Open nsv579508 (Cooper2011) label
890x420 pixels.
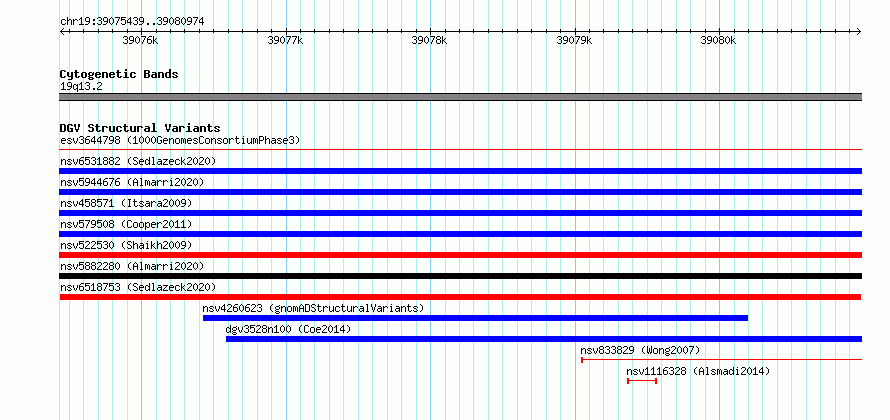tap(126, 224)
